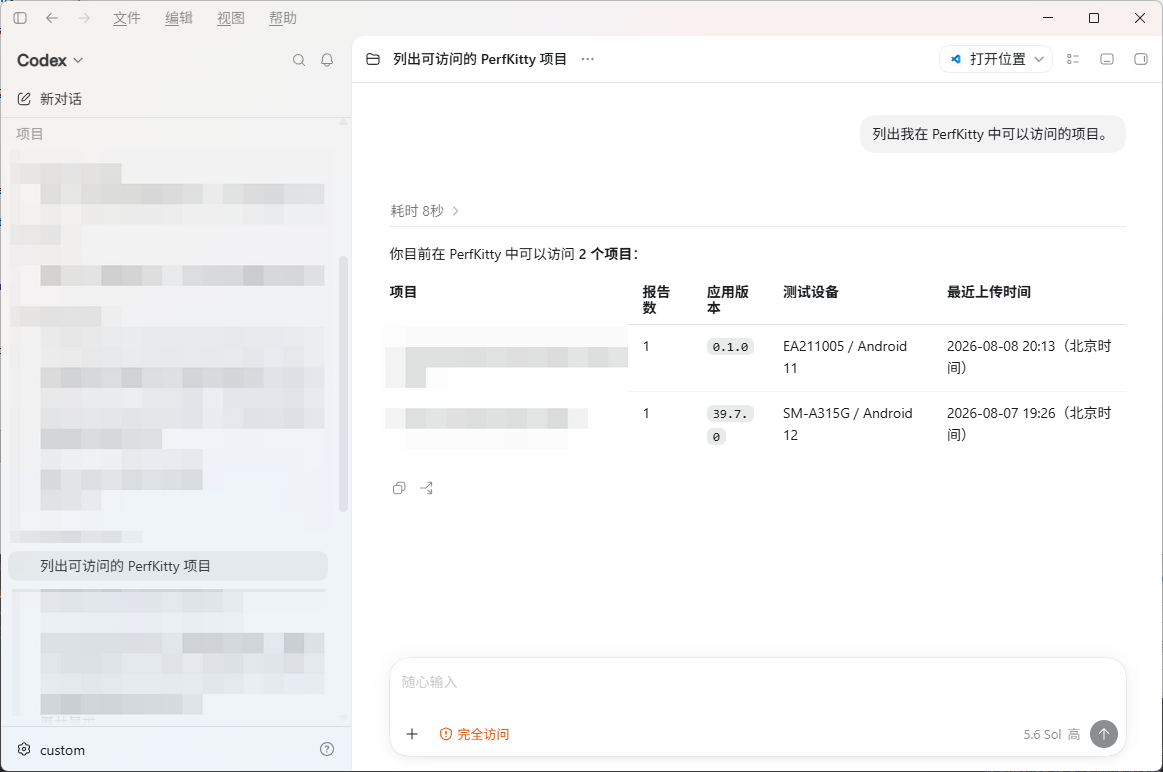Screen dimensions: 1163x772
Task: Open the notifications bell
Action: 327,60
